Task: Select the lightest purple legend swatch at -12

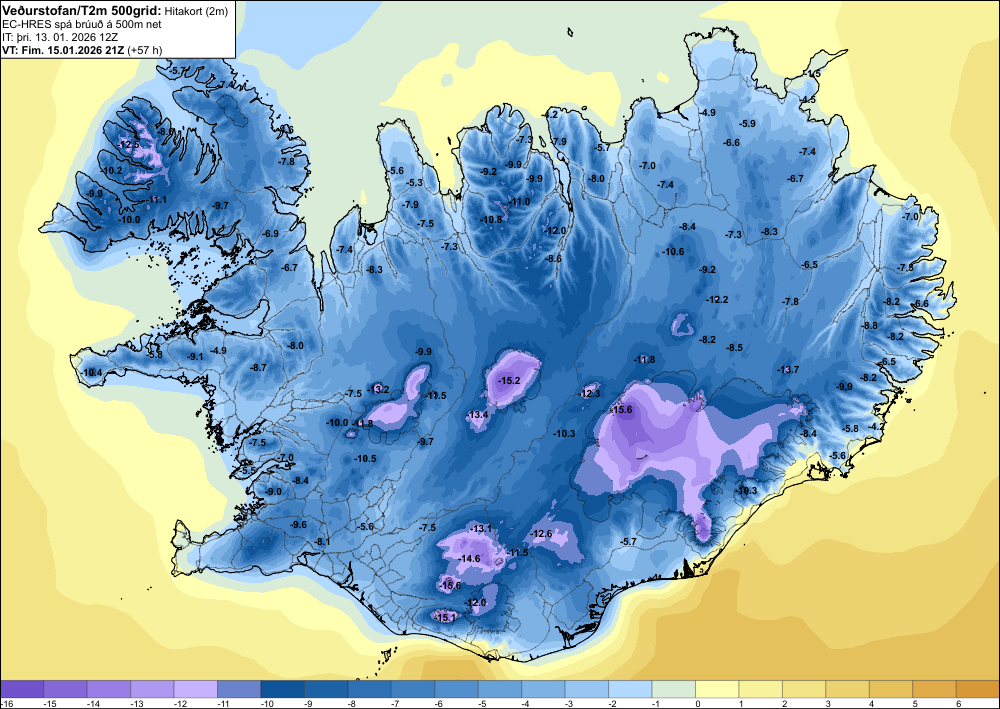Action: (x=196, y=689)
